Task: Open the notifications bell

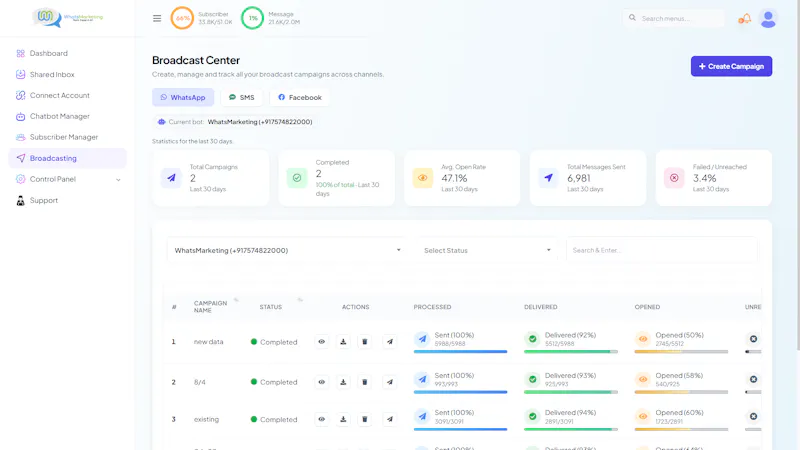Action: click(x=745, y=19)
